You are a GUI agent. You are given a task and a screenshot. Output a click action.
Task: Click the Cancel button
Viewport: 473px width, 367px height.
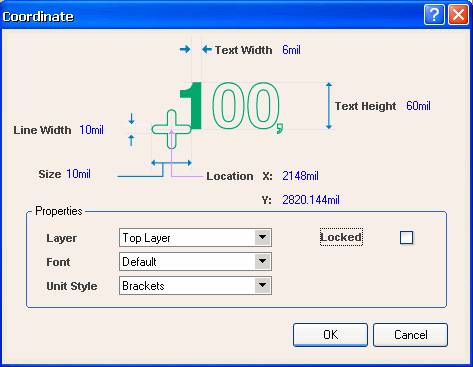(410, 335)
